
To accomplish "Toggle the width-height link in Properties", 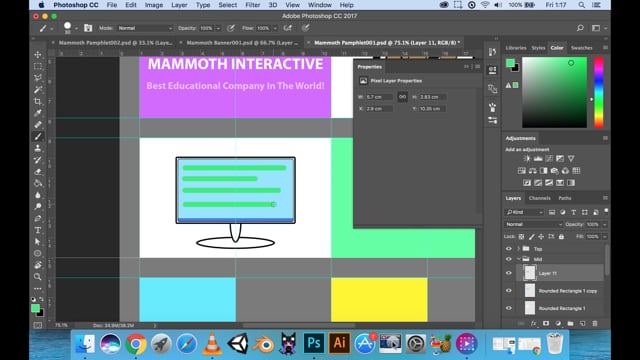I will pos(402,97).
